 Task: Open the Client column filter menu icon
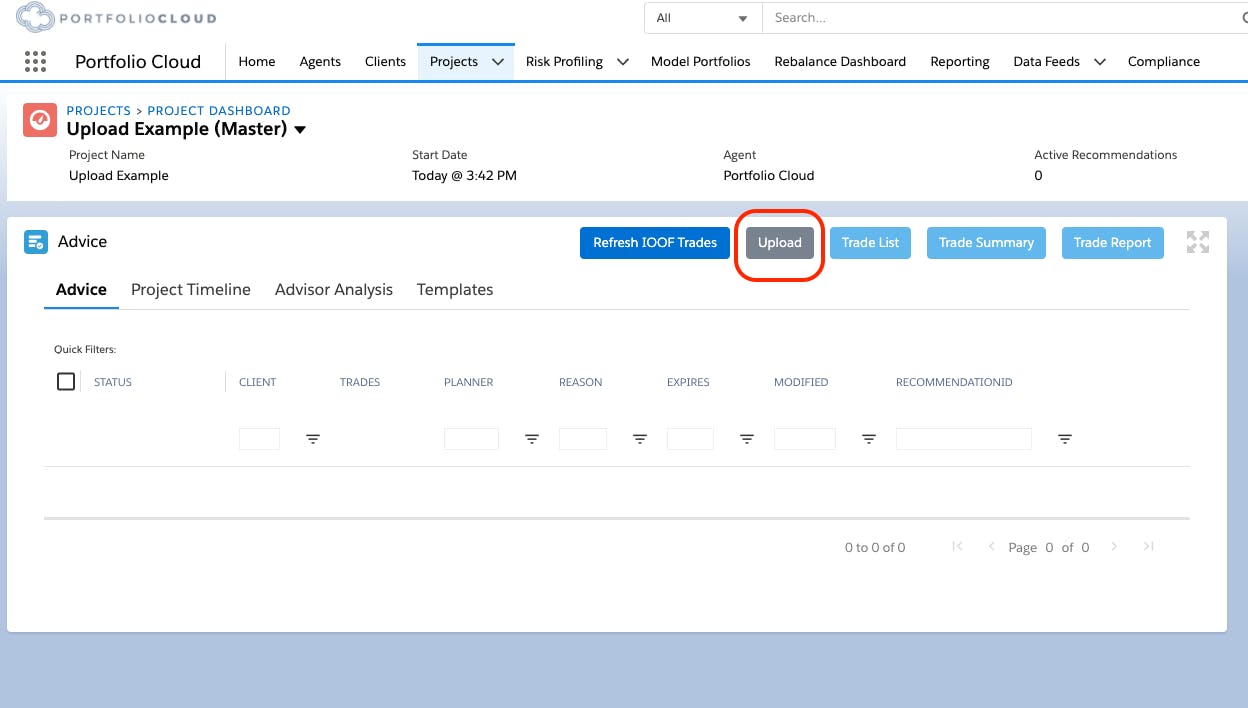[x=313, y=439]
